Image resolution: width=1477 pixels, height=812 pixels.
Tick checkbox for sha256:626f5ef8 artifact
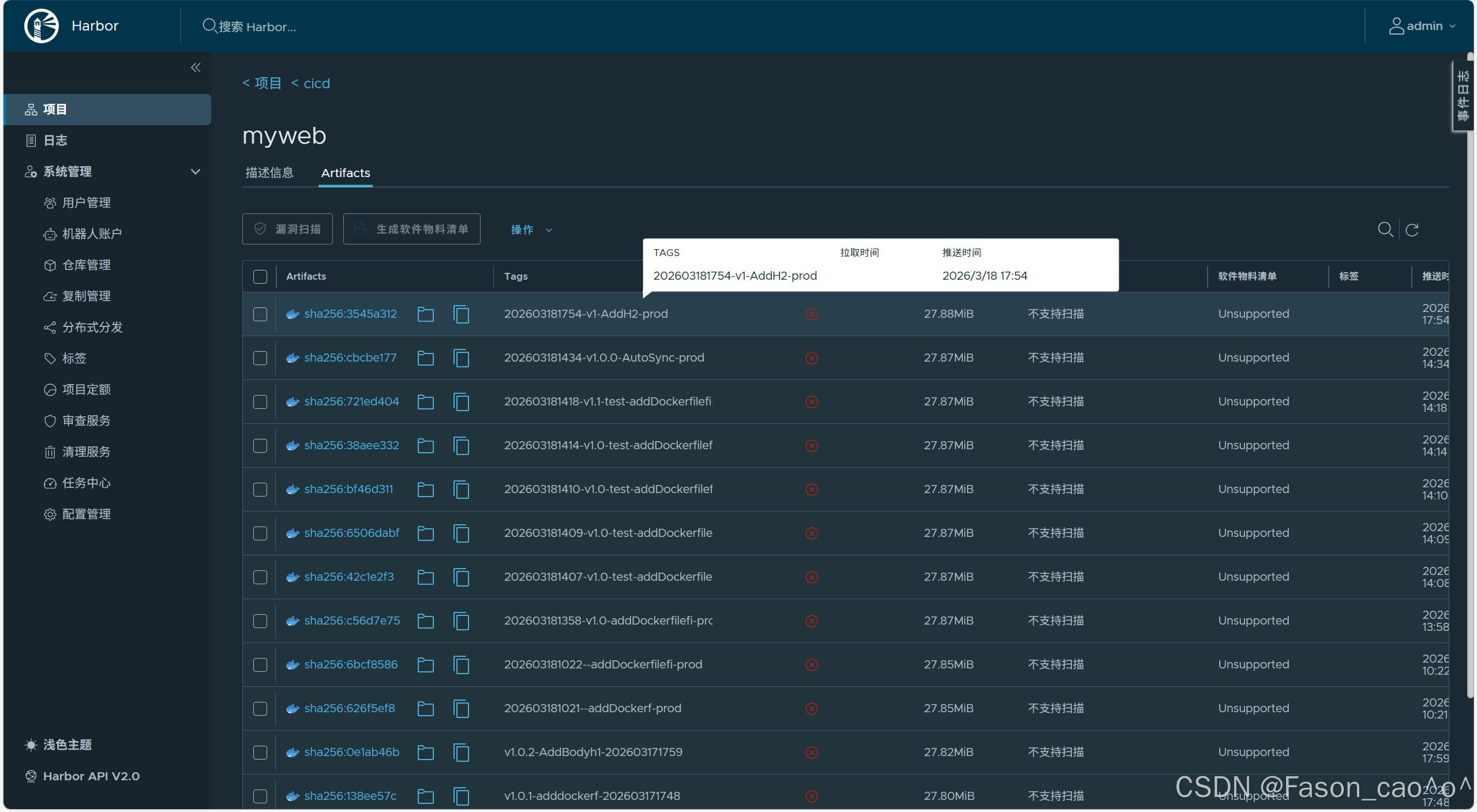tap(260, 709)
